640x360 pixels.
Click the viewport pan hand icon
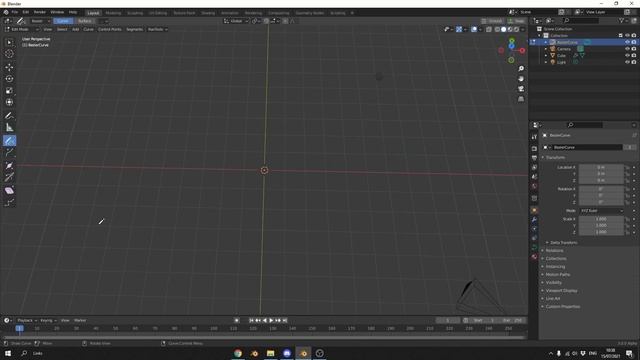click(521, 79)
